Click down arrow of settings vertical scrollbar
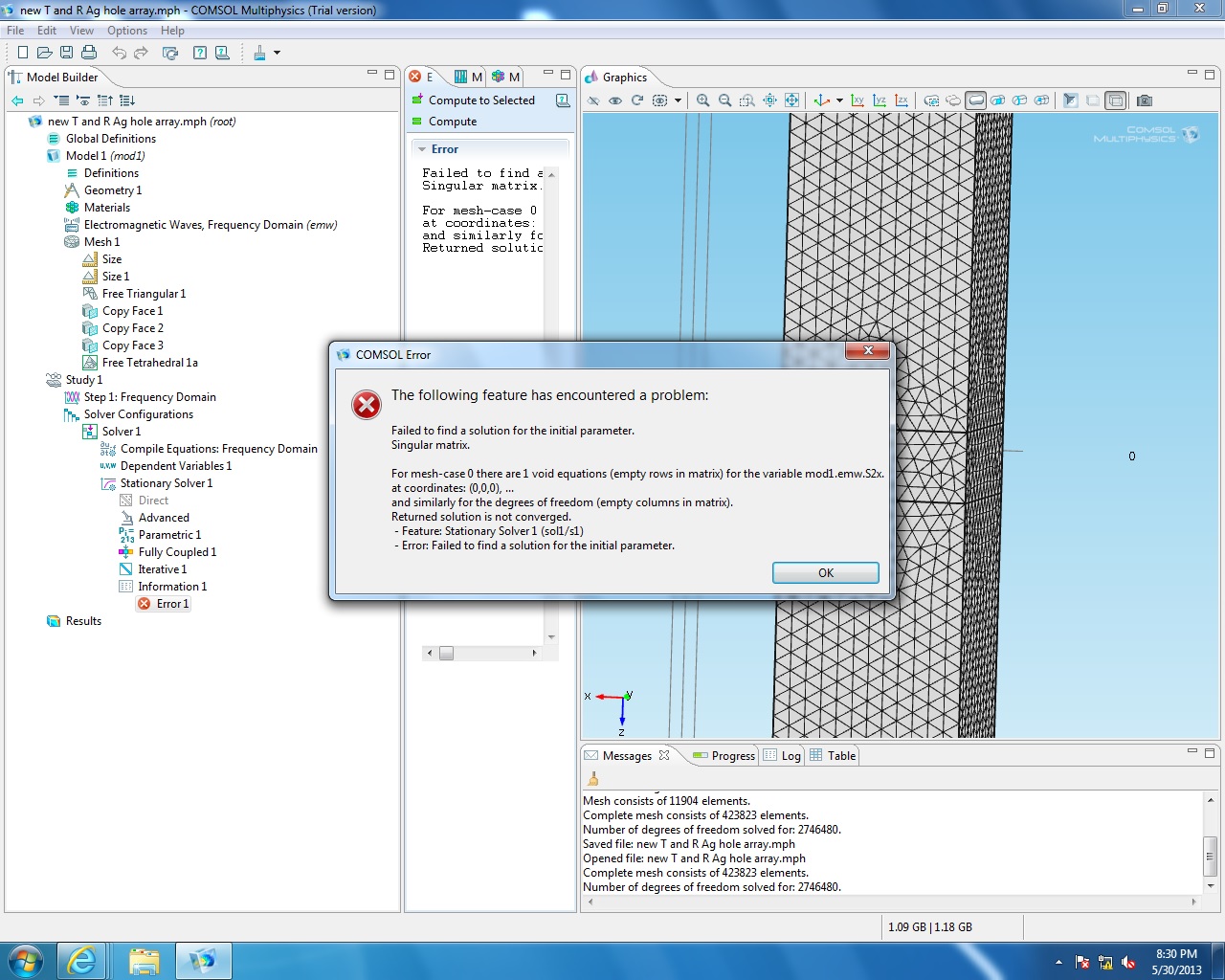The image size is (1225, 980). pyautogui.click(x=551, y=636)
